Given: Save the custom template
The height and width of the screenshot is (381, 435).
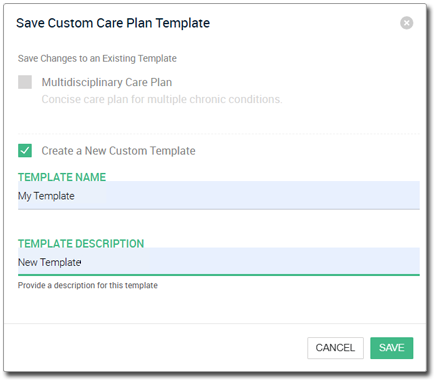Looking at the screenshot, I should point(392,348).
